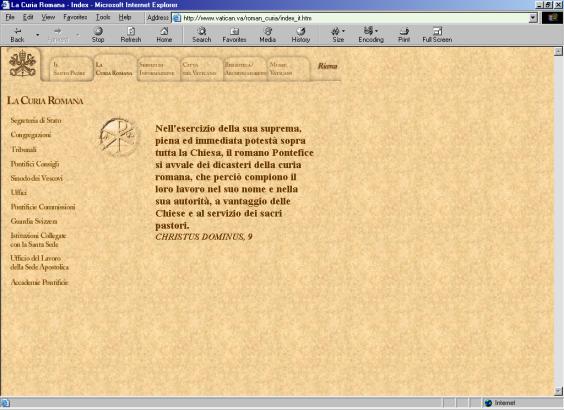
Task: Open Istituzioni Collegate con la Santa Sede
Action: click(x=38, y=240)
